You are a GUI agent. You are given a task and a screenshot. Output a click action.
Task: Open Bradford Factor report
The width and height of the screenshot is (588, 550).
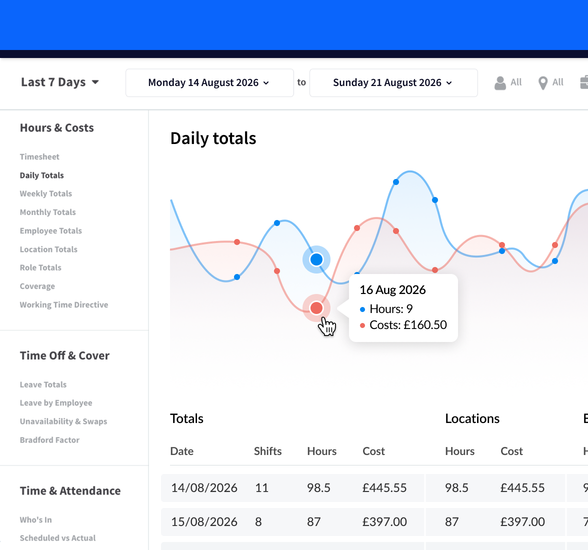tap(50, 440)
